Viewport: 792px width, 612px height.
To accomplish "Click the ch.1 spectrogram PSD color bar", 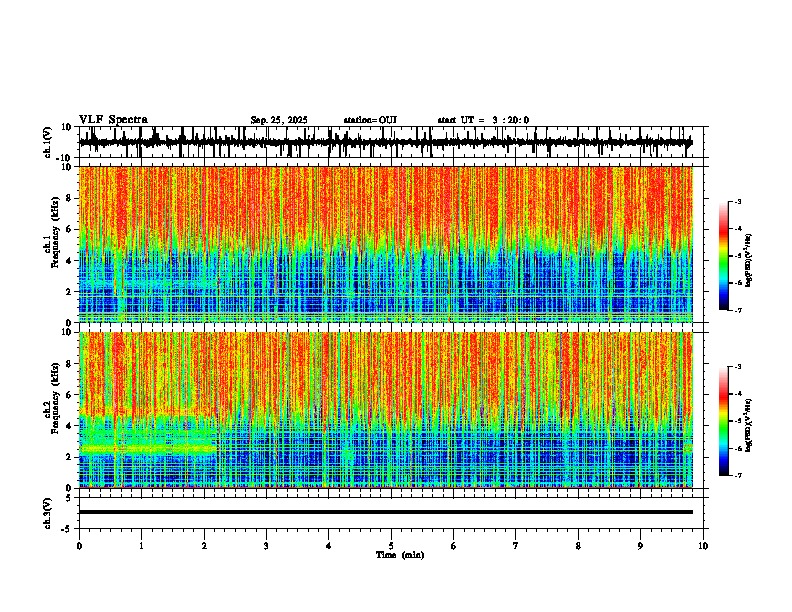I will click(x=724, y=256).
